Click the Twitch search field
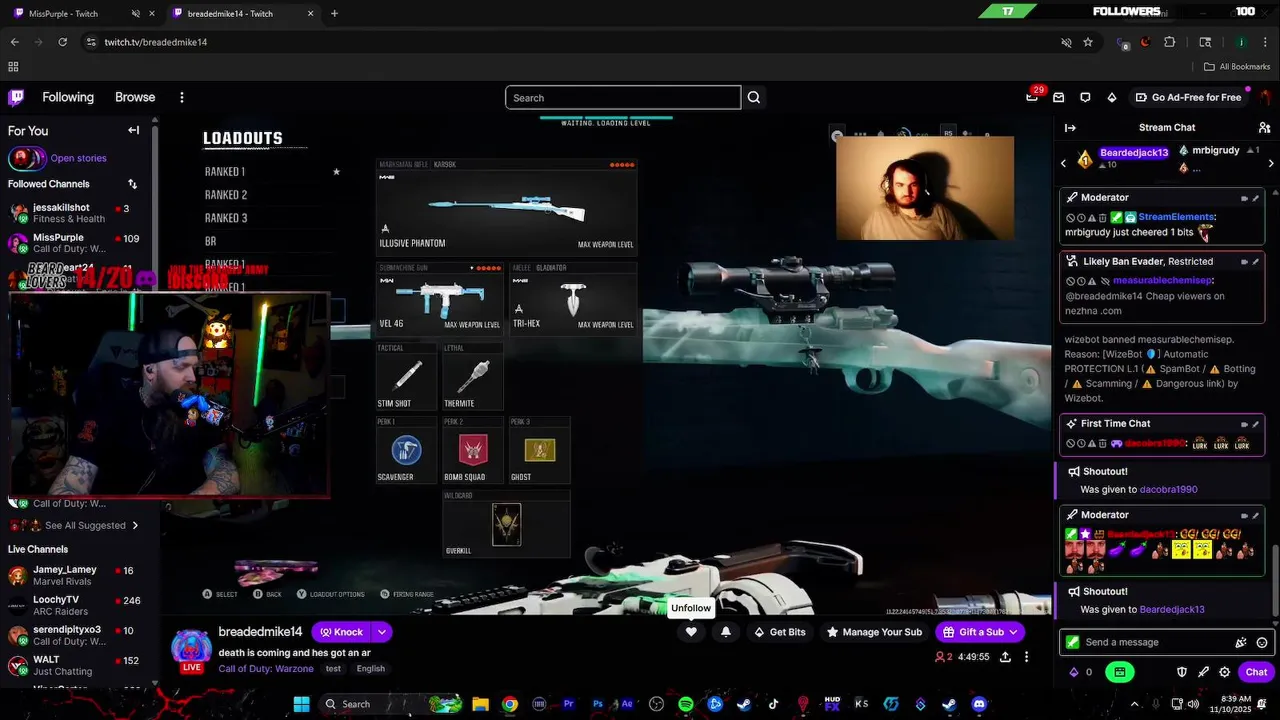The width and height of the screenshot is (1280, 720). tap(623, 97)
